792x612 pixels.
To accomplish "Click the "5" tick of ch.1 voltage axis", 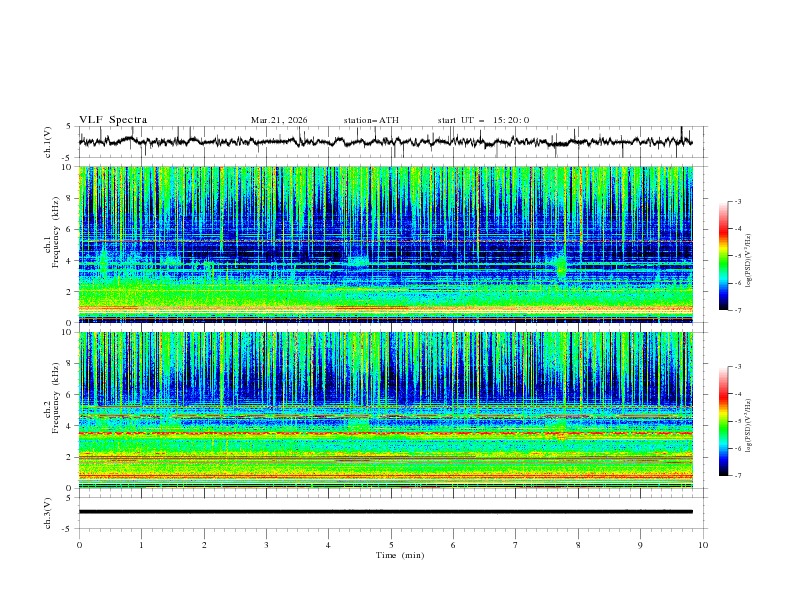I will click(70, 126).
